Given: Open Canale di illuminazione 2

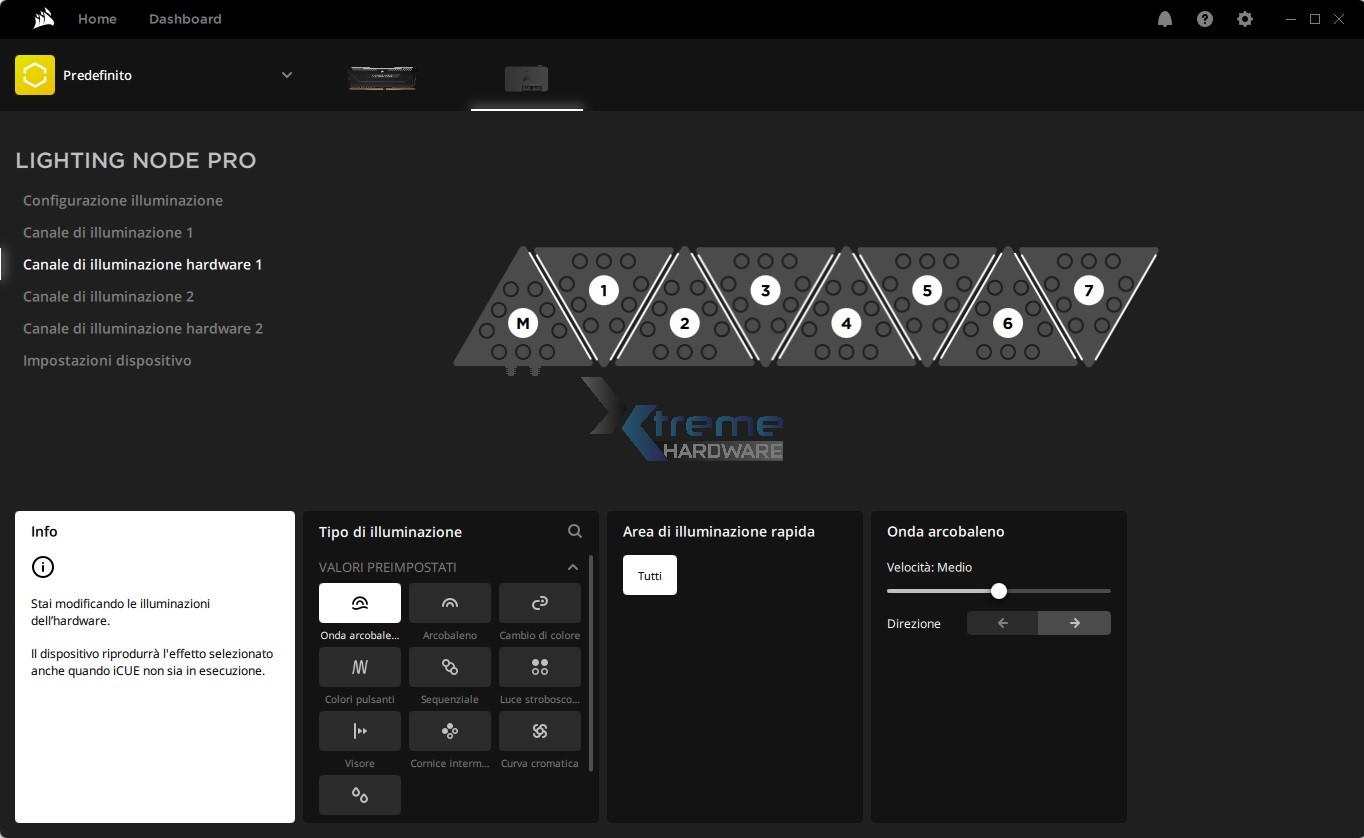Looking at the screenshot, I should pyautogui.click(x=108, y=296).
